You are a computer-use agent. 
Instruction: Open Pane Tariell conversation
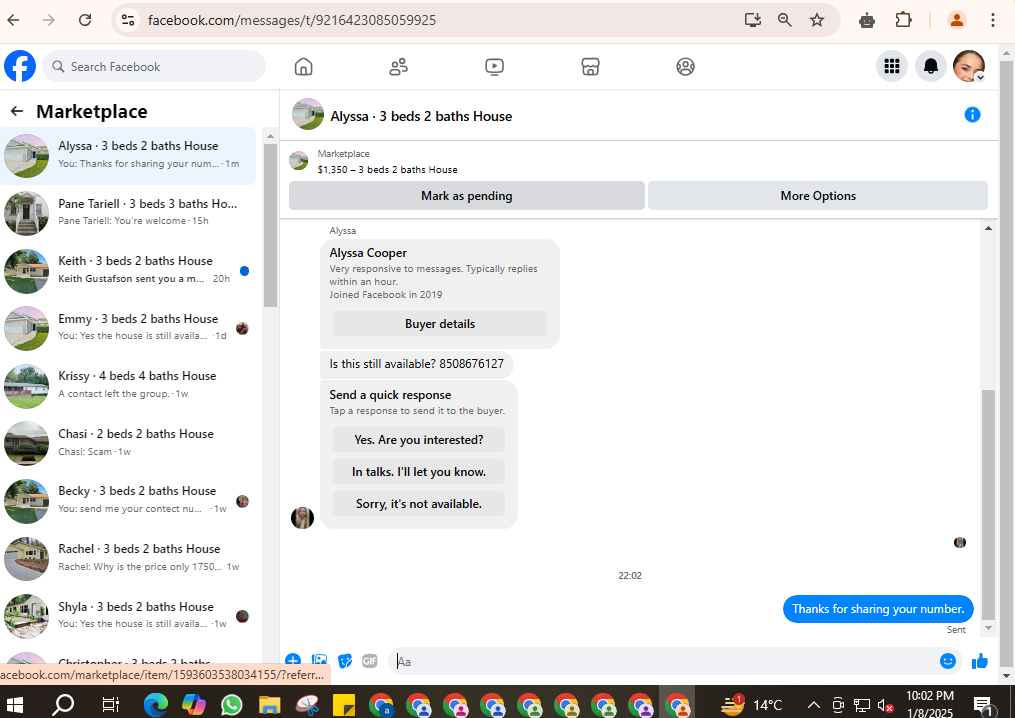point(128,213)
